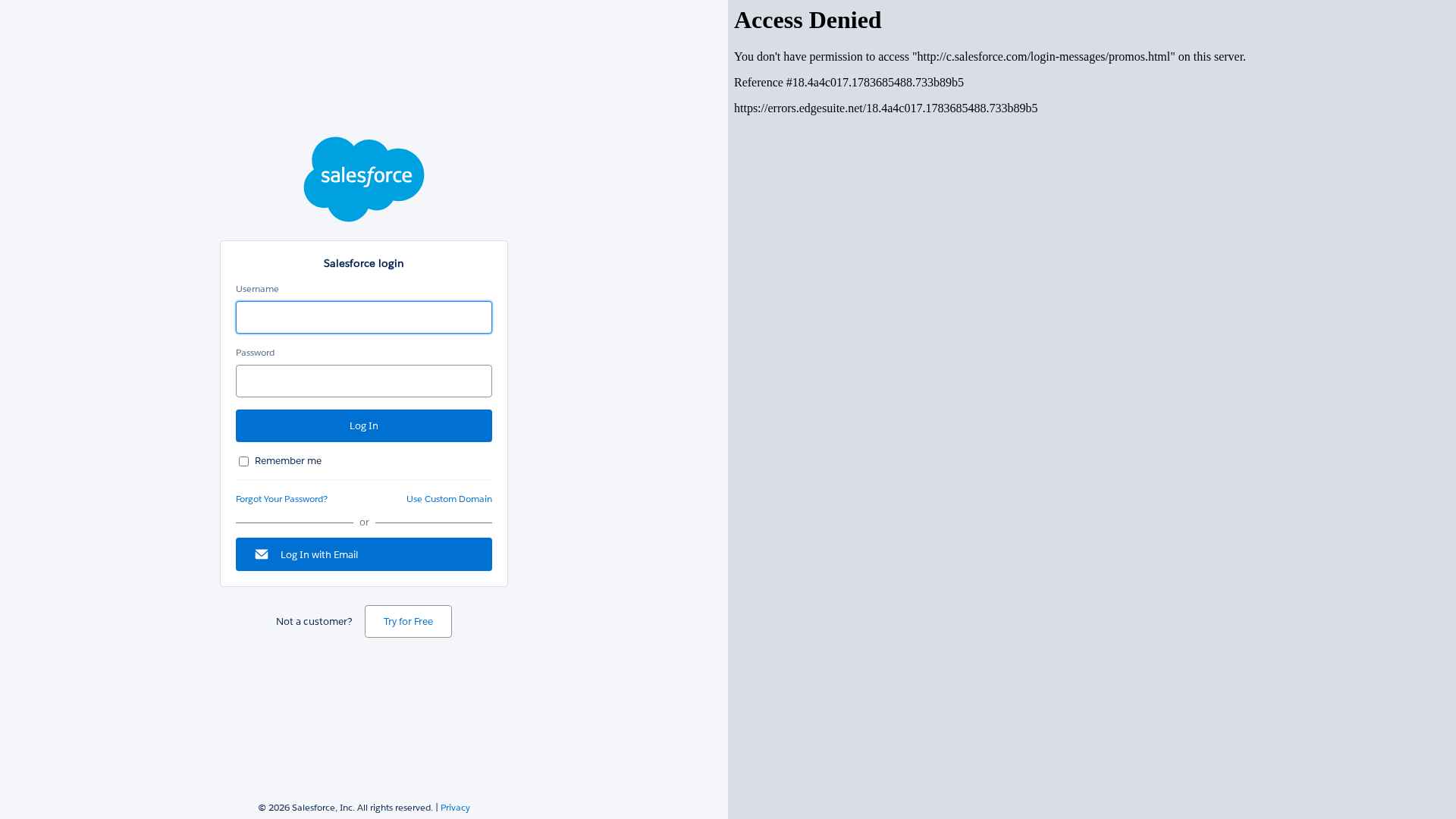Click the blue Log In button
The width and height of the screenshot is (1456, 819).
click(364, 425)
